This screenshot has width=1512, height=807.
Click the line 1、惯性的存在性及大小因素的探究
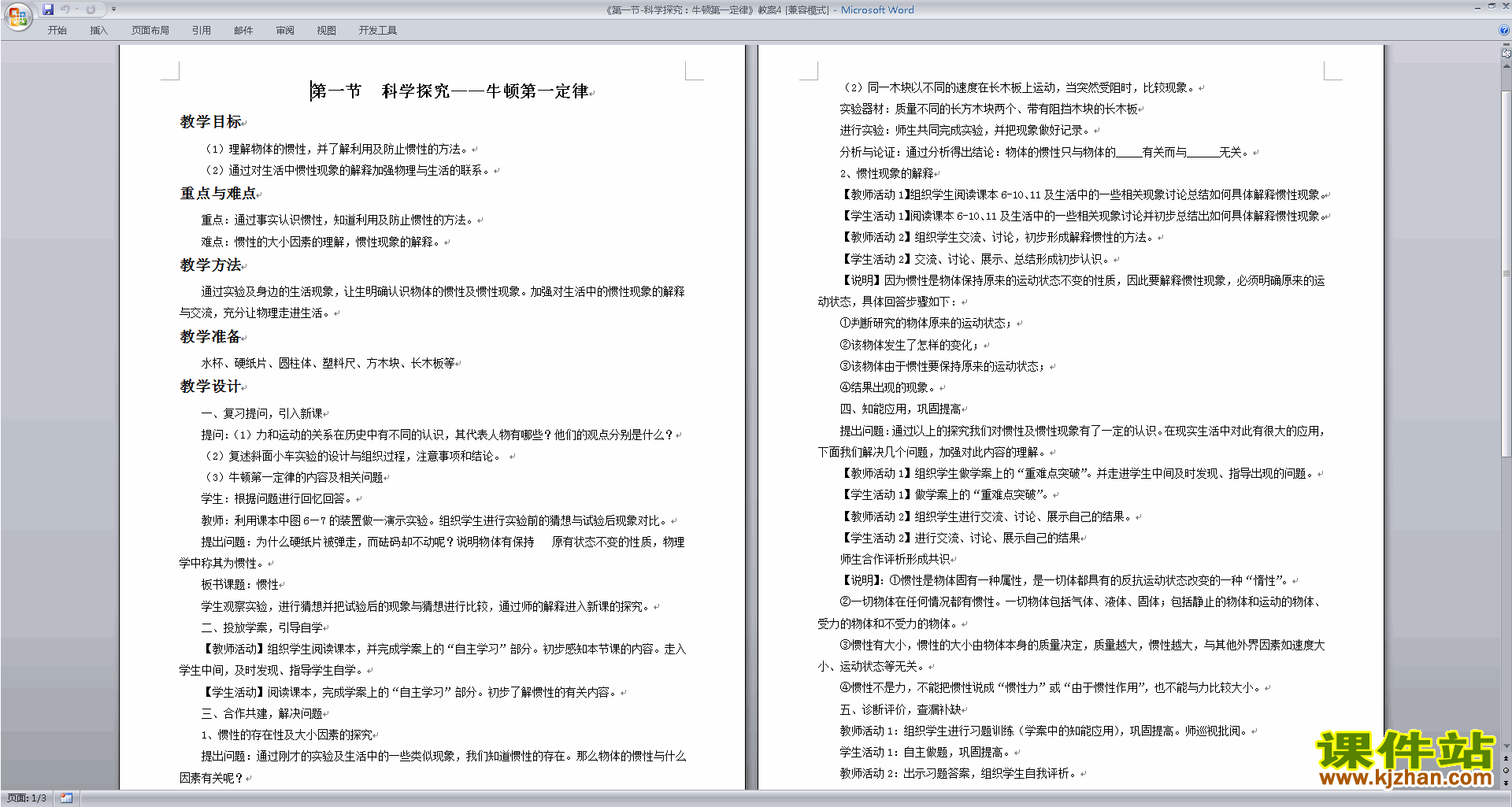(x=287, y=735)
